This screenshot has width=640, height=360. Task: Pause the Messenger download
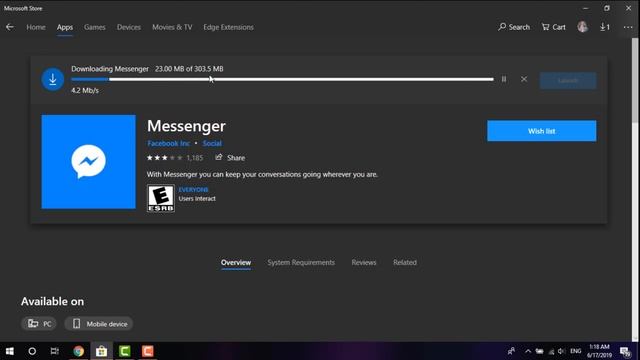(504, 79)
